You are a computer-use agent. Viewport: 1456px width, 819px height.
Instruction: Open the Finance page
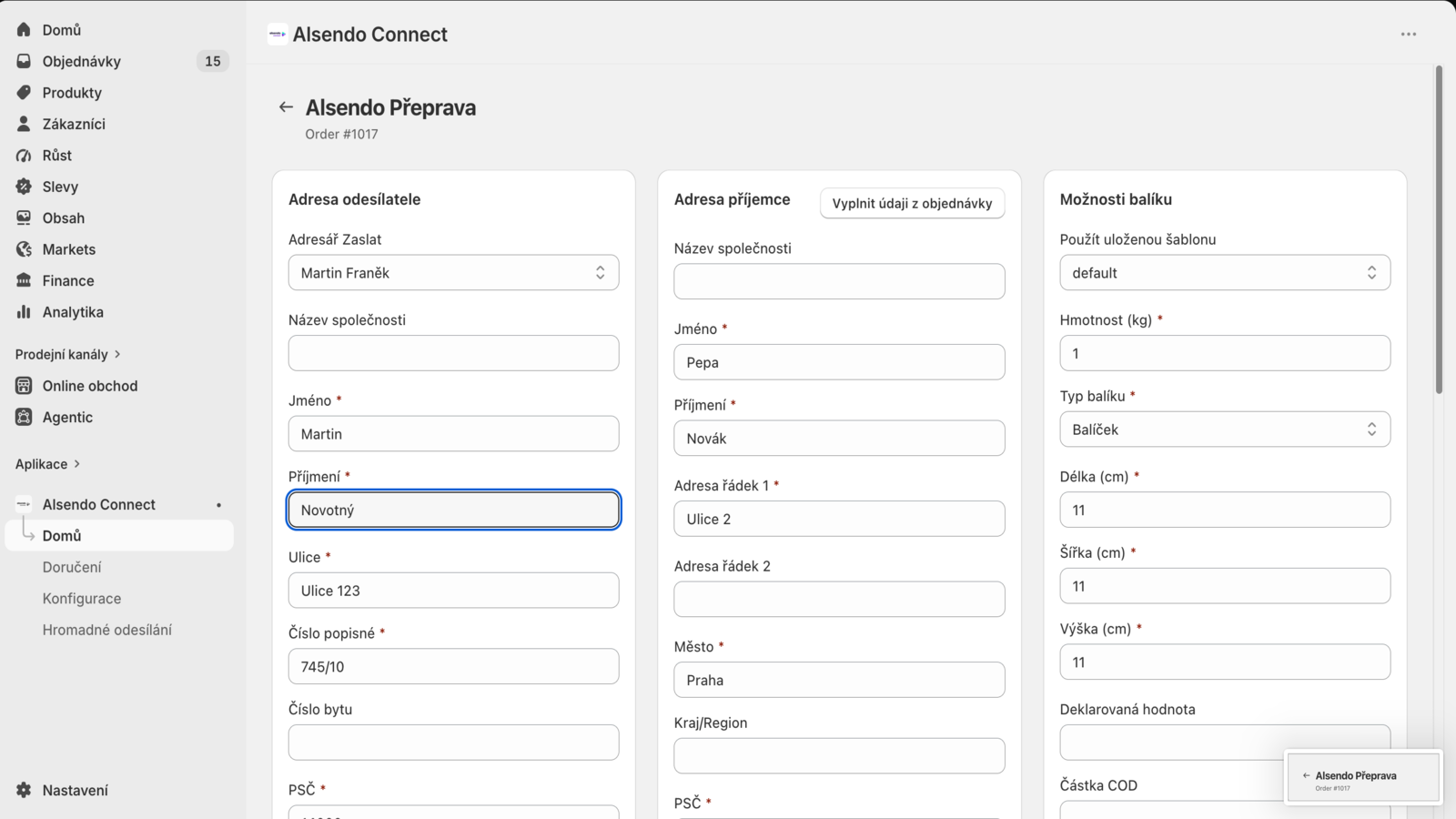click(68, 281)
